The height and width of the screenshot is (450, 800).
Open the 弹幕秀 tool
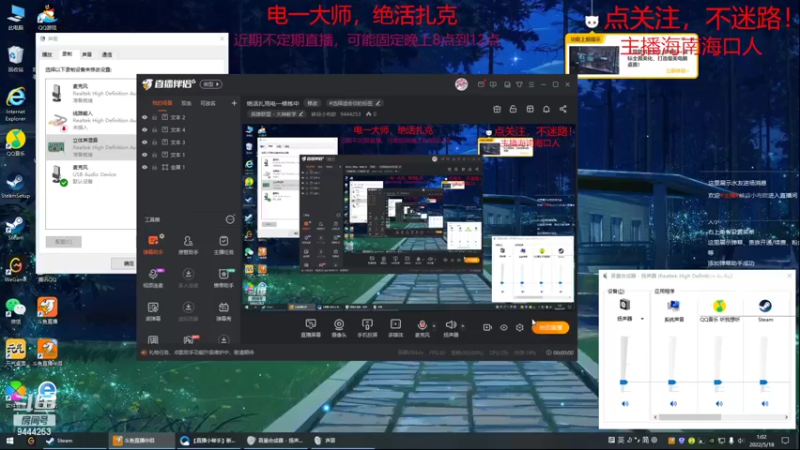223,311
